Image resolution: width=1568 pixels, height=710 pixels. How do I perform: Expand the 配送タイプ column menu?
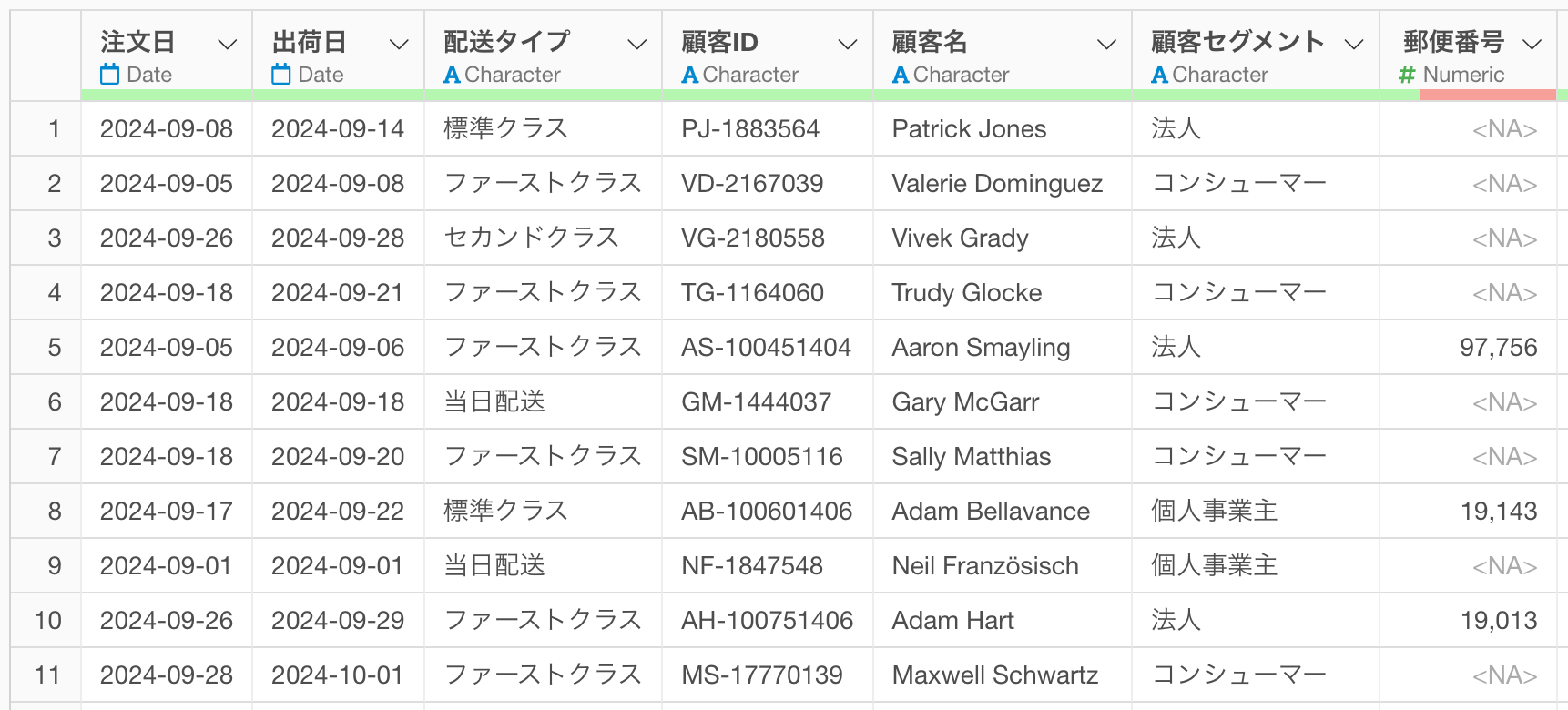tap(637, 44)
